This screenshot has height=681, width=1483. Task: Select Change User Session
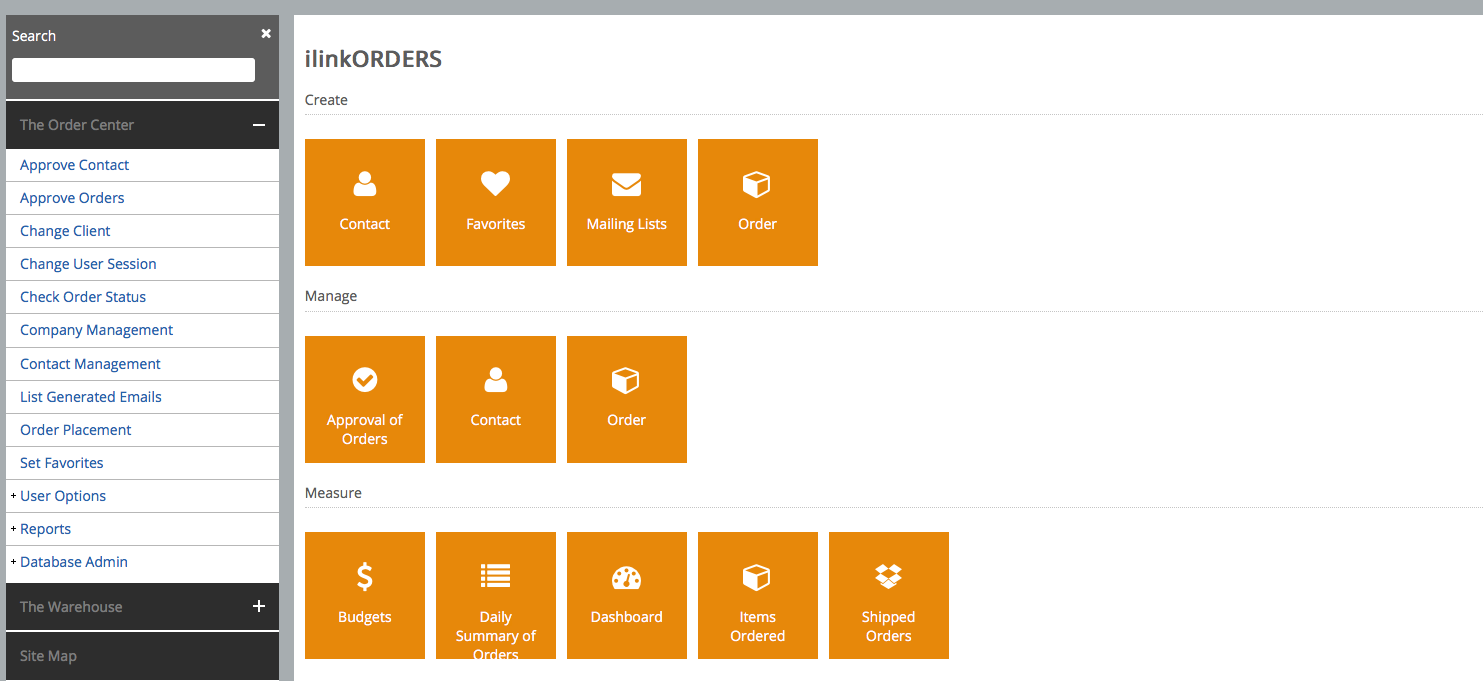point(88,264)
